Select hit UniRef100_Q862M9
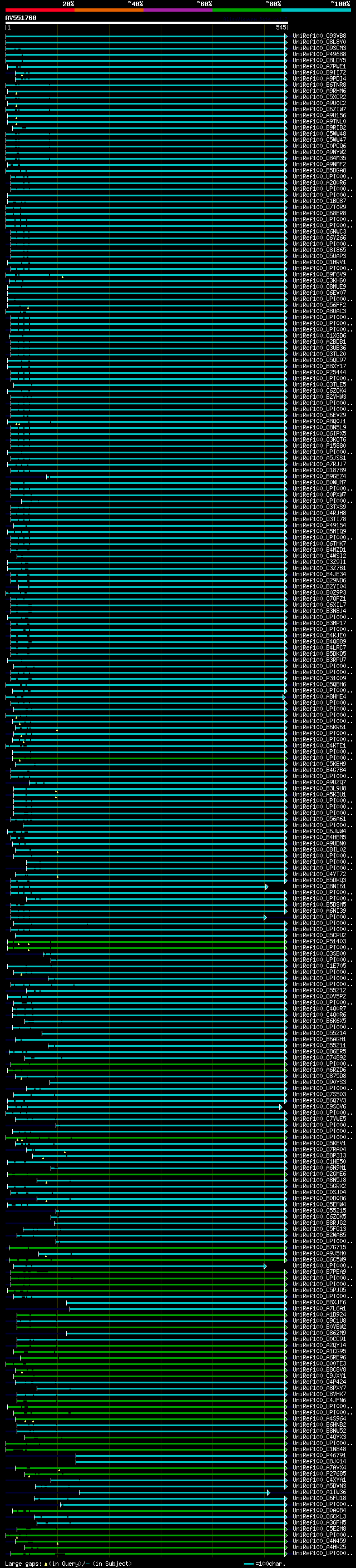356x1568 pixels. coord(319,1334)
